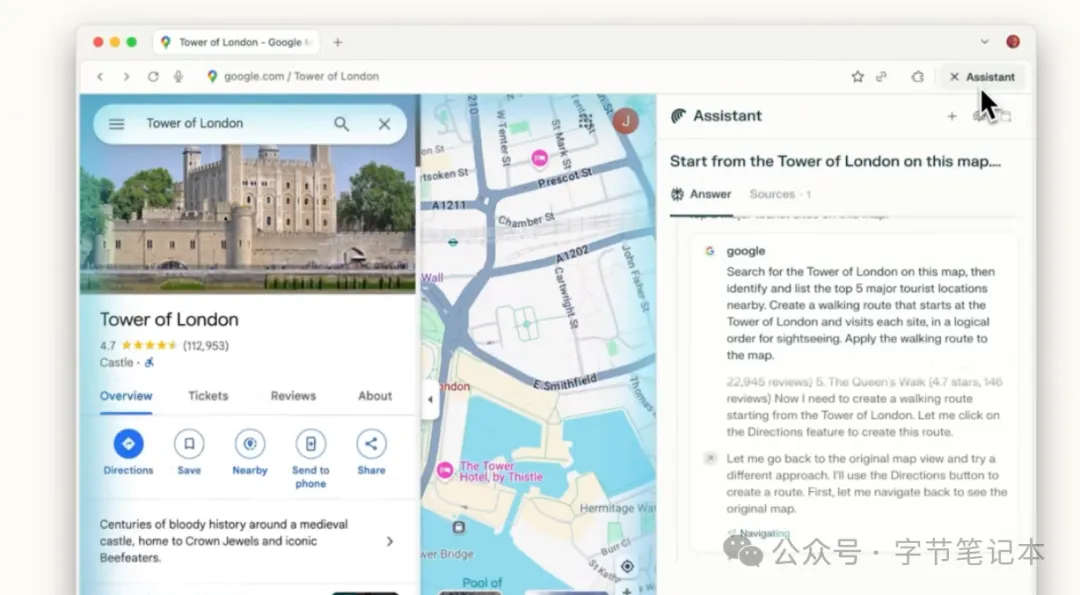This screenshot has height=595, width=1080.
Task: Click the transit marker near Chamber St
Action: 453,242
